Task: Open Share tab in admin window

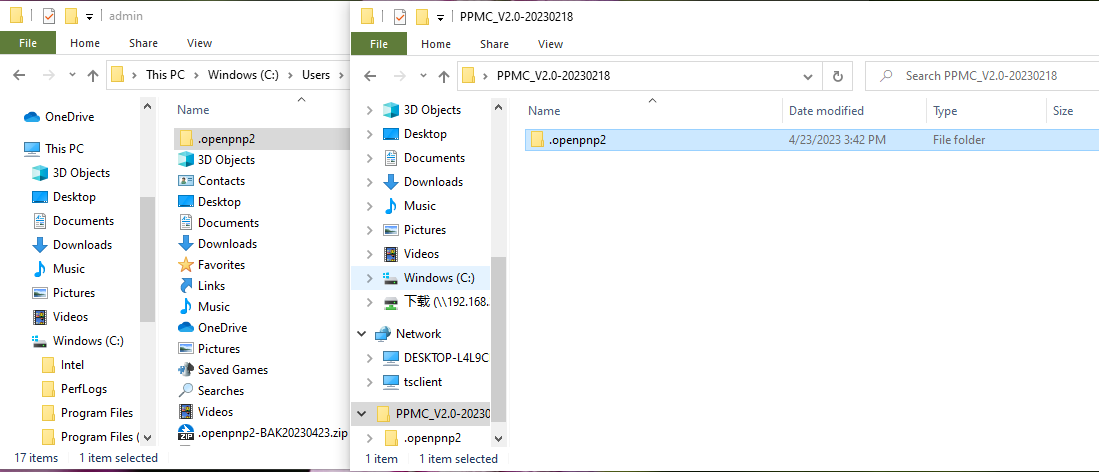Action: point(143,43)
